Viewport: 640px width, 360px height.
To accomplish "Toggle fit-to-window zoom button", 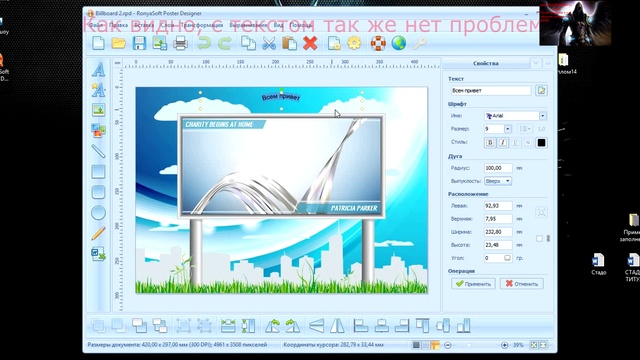I will (533, 345).
